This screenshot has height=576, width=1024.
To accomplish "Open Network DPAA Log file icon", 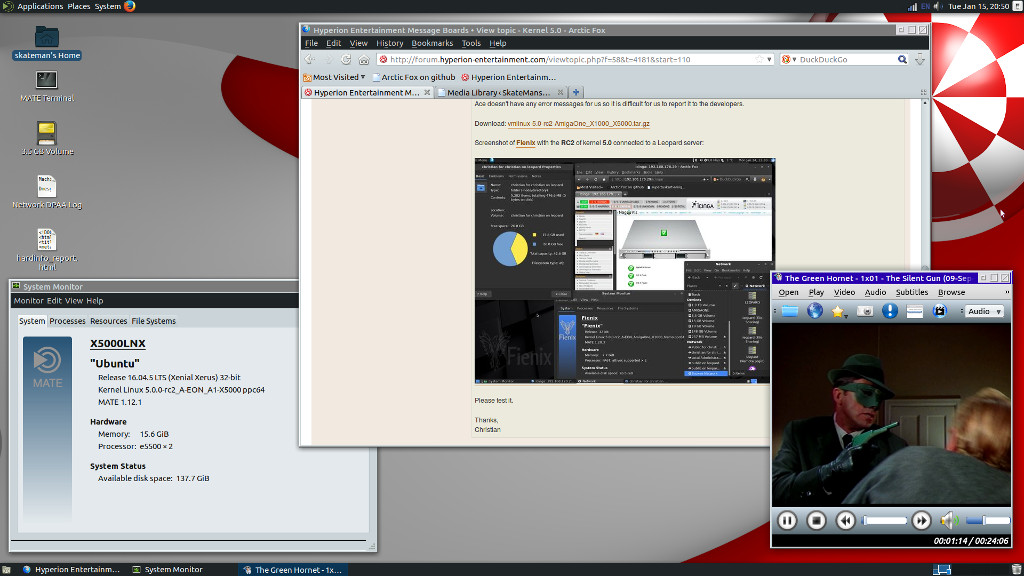I will pyautogui.click(x=46, y=192).
